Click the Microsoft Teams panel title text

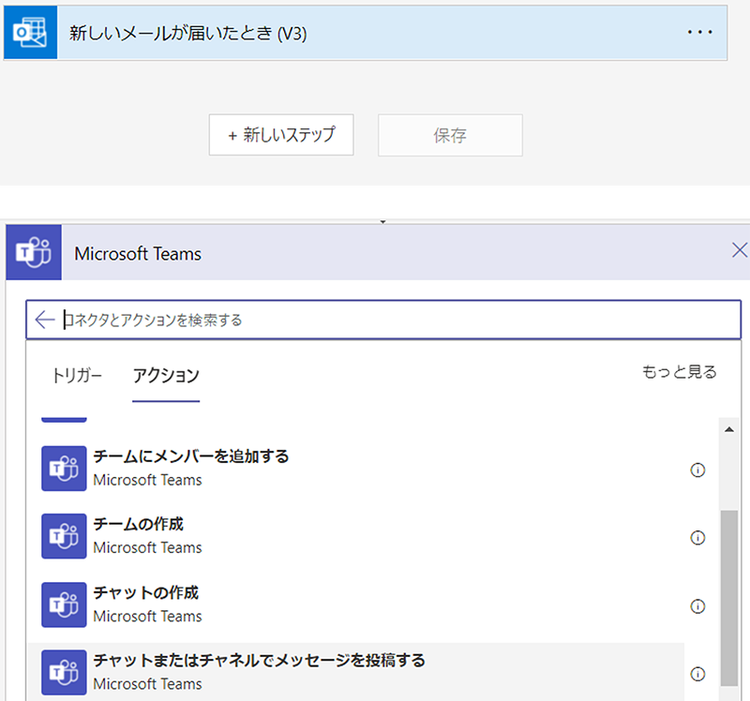(138, 253)
